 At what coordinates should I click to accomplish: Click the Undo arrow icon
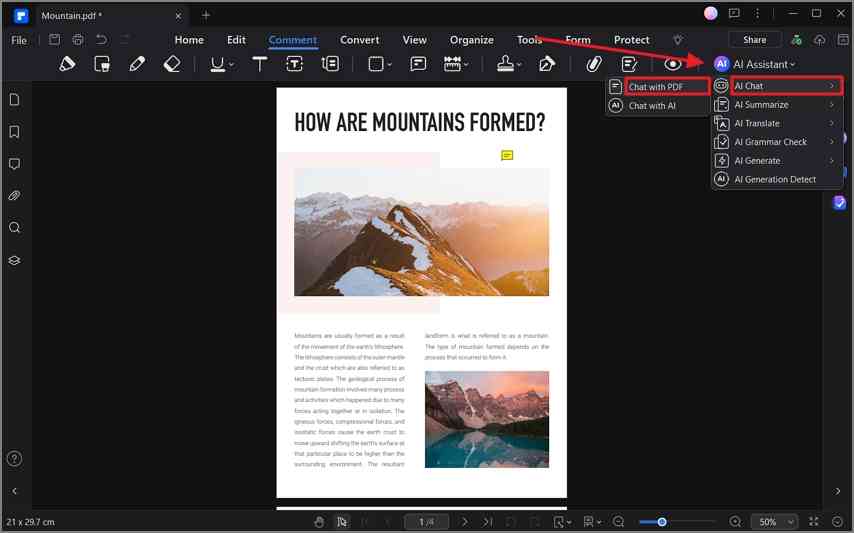pyautogui.click(x=101, y=39)
